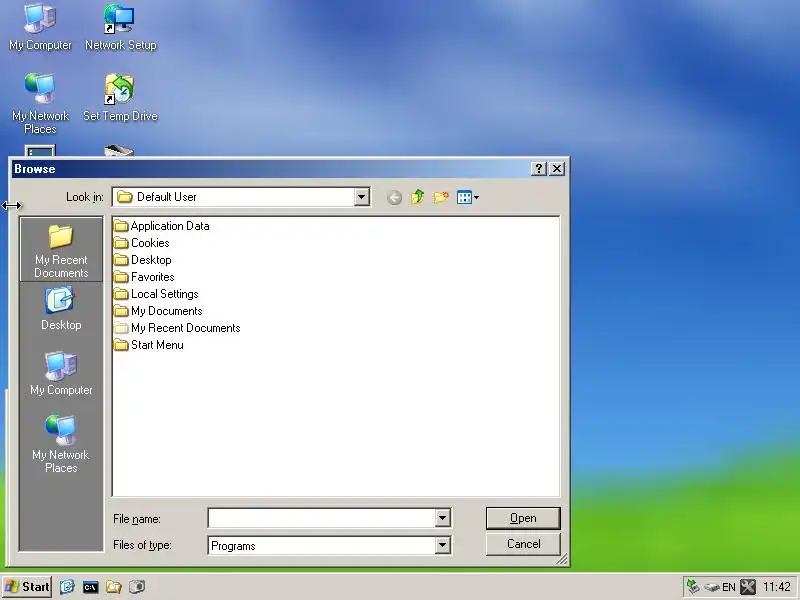Click the Browse dialog resize grip
The height and width of the screenshot is (600, 800).
pos(562,560)
